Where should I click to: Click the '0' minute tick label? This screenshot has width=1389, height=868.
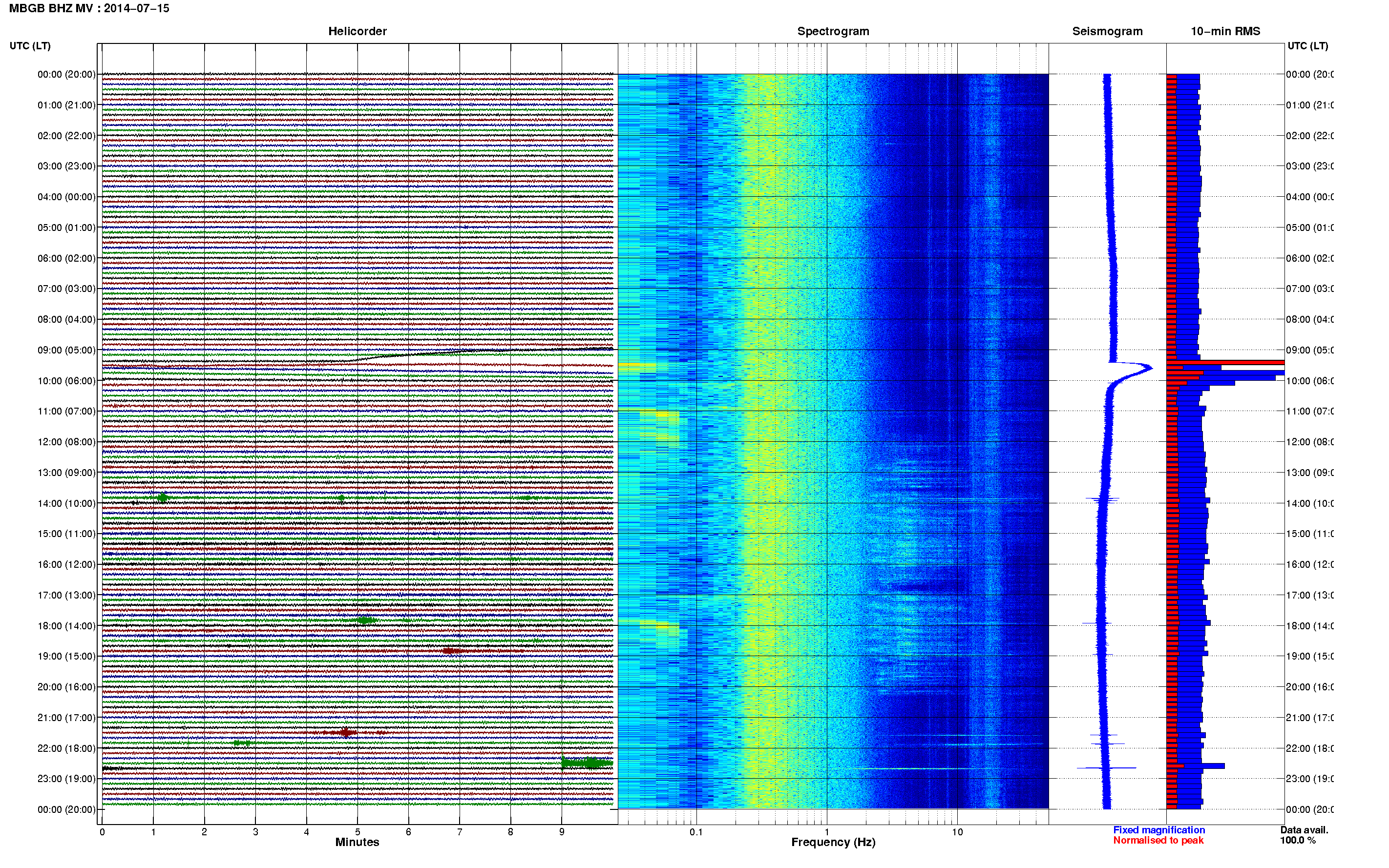(102, 832)
